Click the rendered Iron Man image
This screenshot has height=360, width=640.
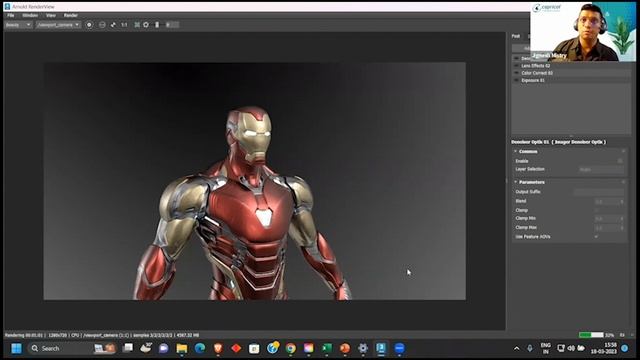(x=255, y=181)
